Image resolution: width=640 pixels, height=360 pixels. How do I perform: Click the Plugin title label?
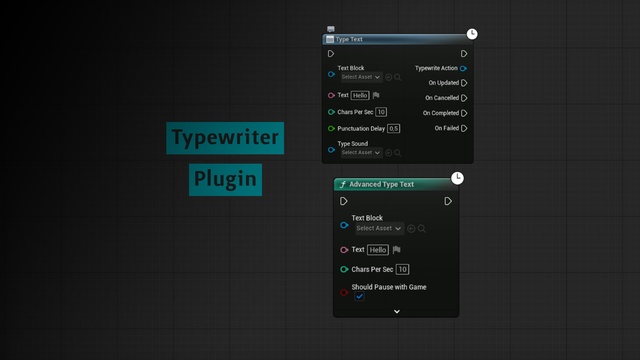225,180
